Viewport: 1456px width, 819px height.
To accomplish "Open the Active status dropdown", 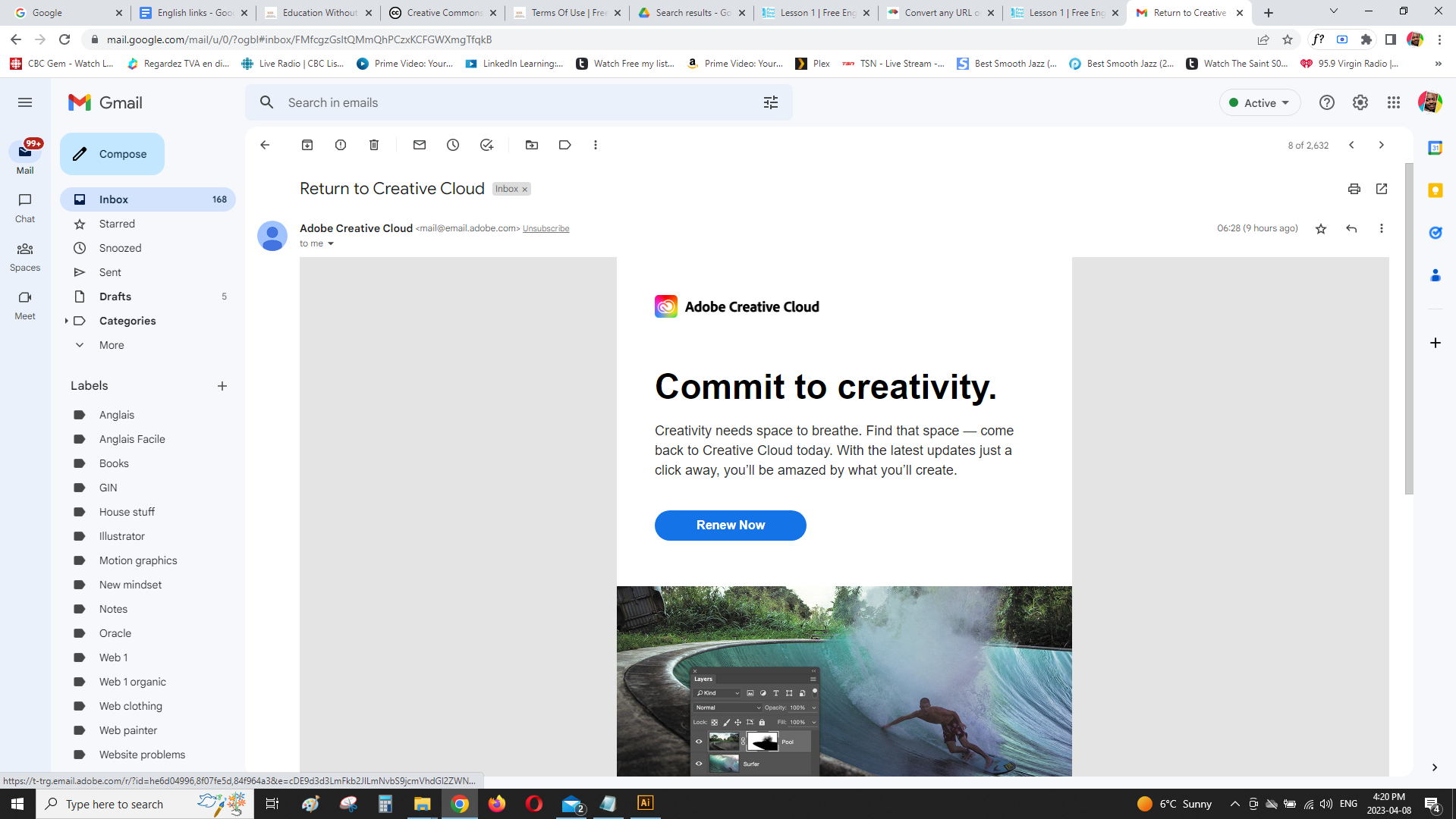I will pyautogui.click(x=1259, y=103).
